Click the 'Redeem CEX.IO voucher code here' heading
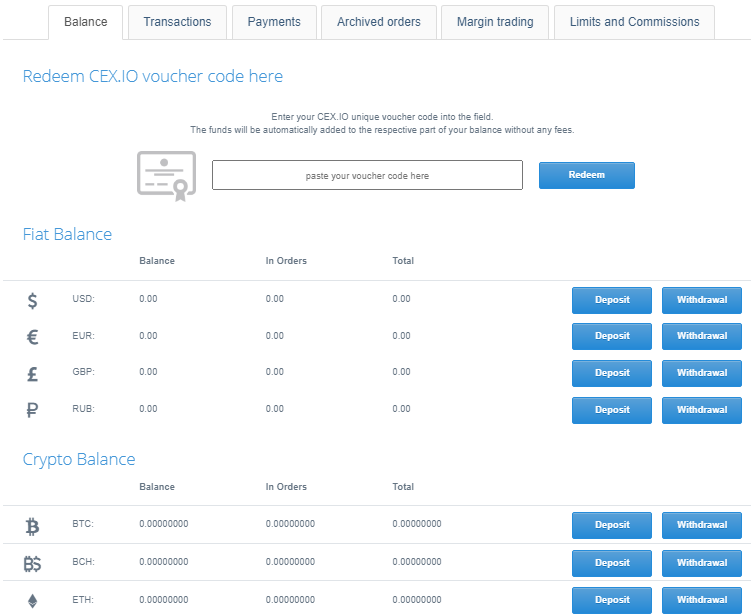751x616 pixels. 153,76
